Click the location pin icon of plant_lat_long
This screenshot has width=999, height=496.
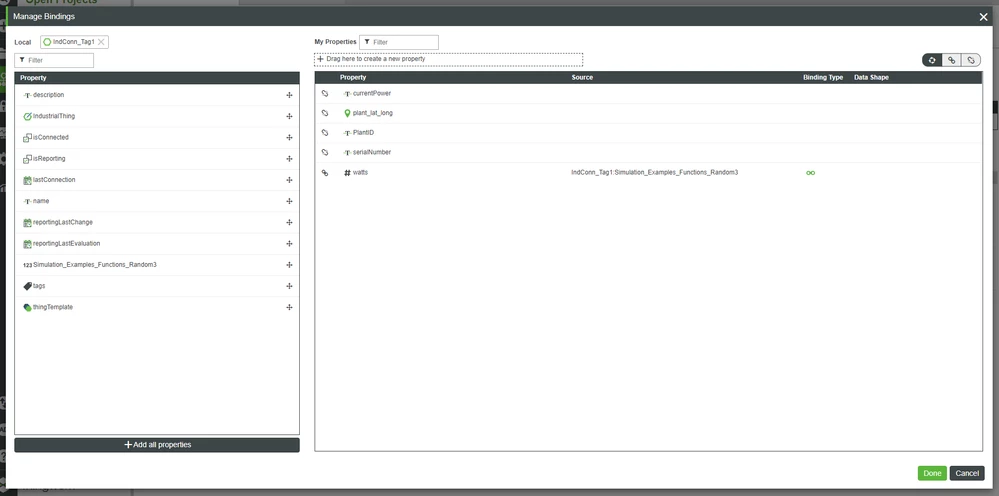point(347,113)
